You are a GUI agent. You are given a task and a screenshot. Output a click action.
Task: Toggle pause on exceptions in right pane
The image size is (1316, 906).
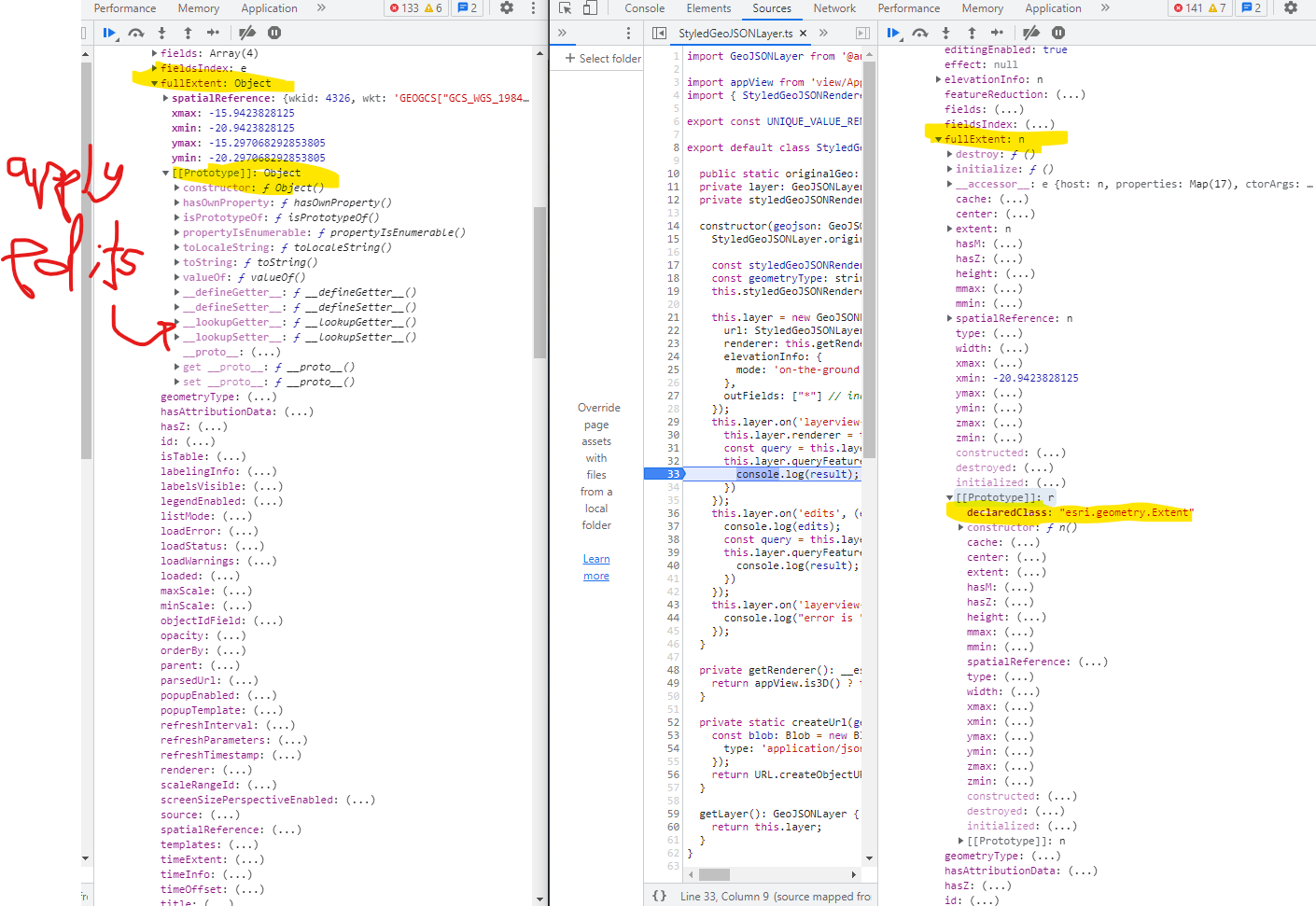[1058, 33]
